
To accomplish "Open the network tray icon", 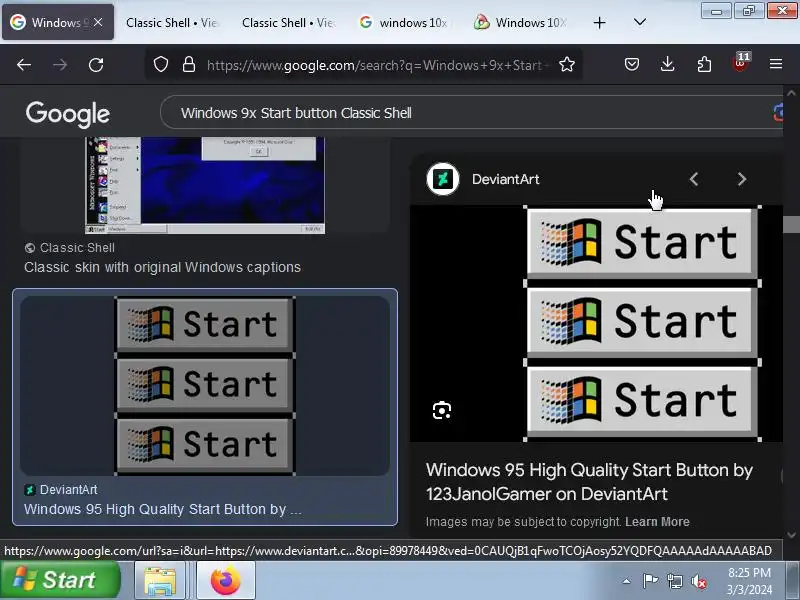I will point(674,581).
